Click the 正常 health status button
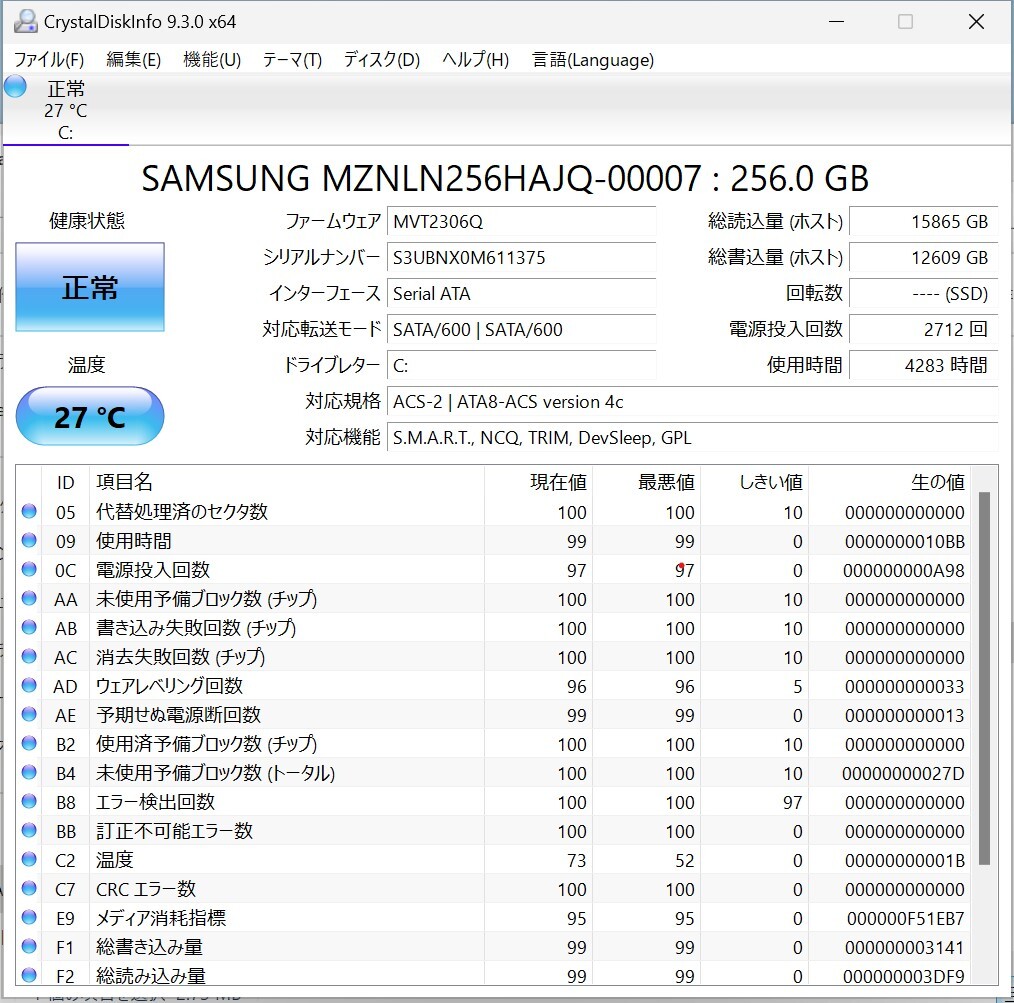The image size is (1014, 1003). click(x=89, y=287)
